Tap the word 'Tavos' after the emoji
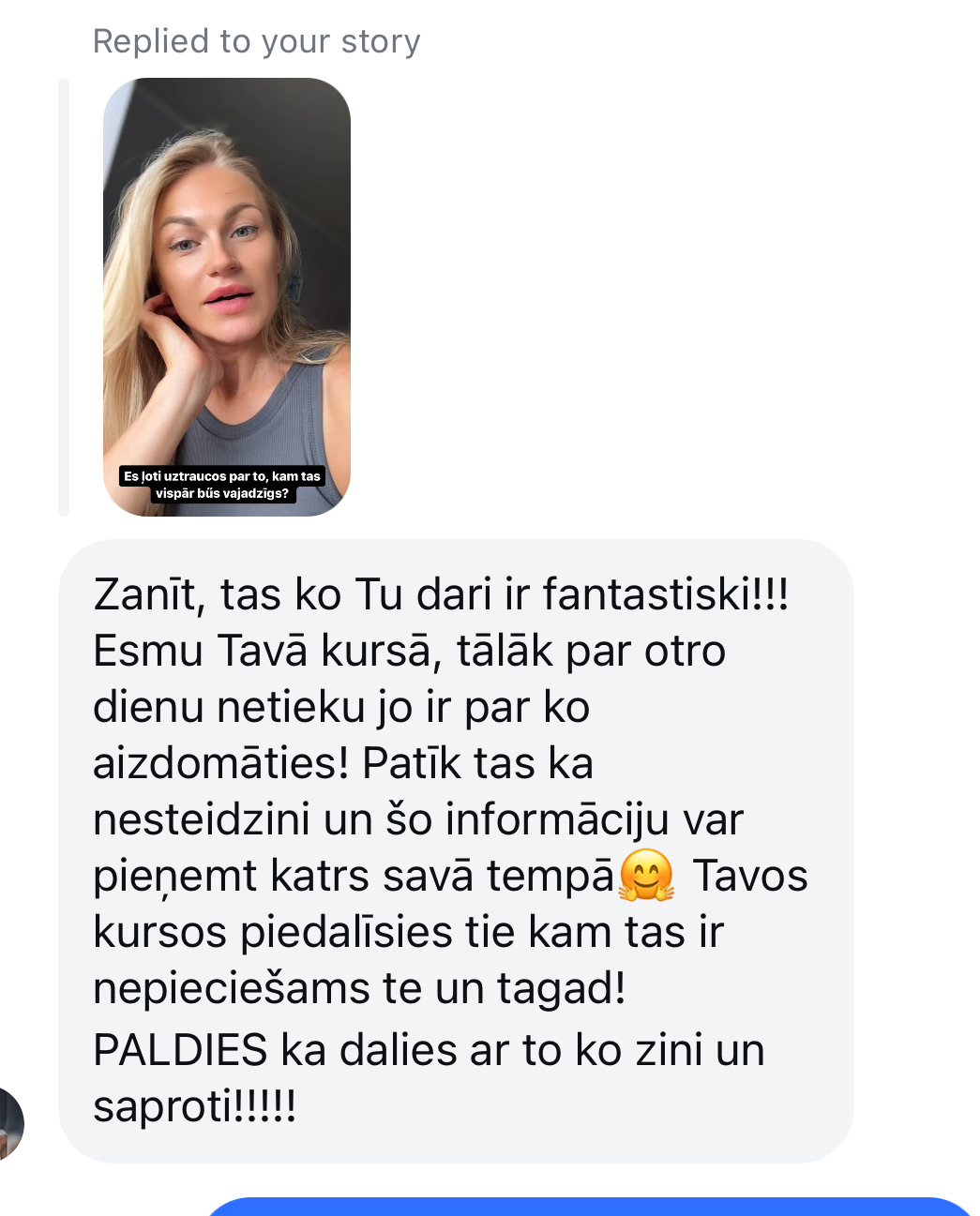980x1216 pixels. (750, 876)
